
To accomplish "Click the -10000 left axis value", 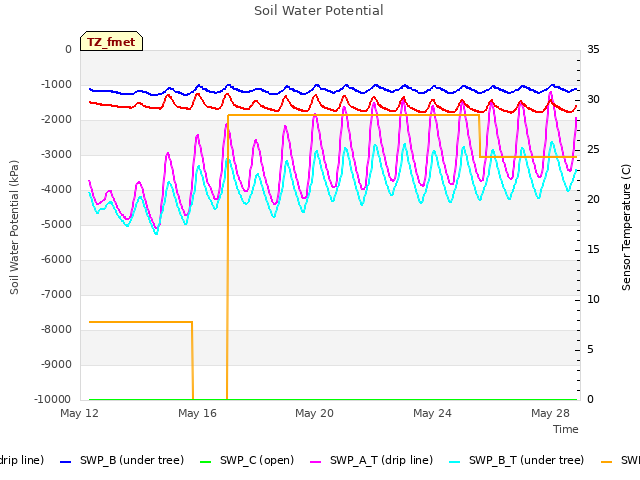I will 52,399.
